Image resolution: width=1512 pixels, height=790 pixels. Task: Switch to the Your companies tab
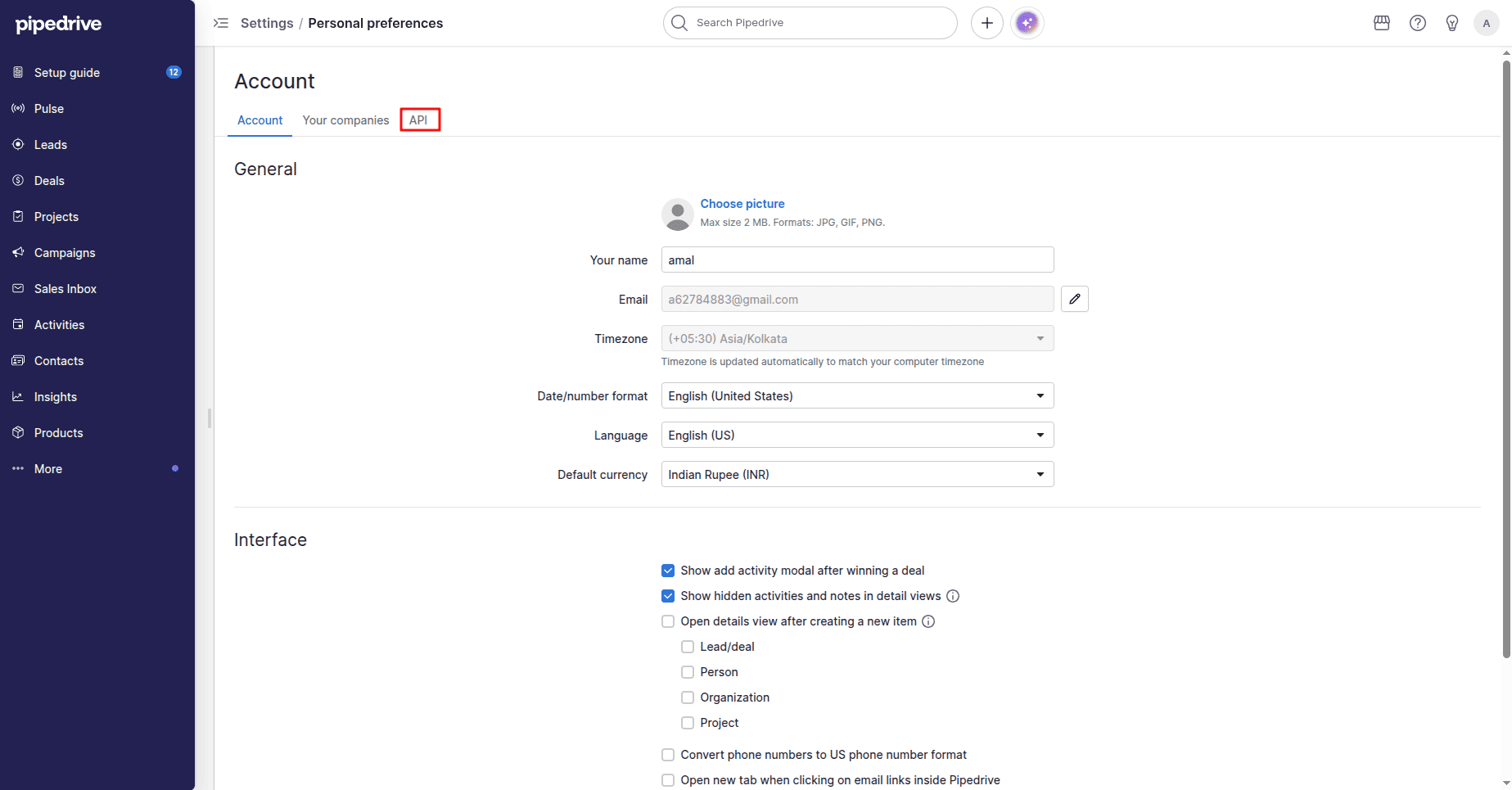coord(345,120)
